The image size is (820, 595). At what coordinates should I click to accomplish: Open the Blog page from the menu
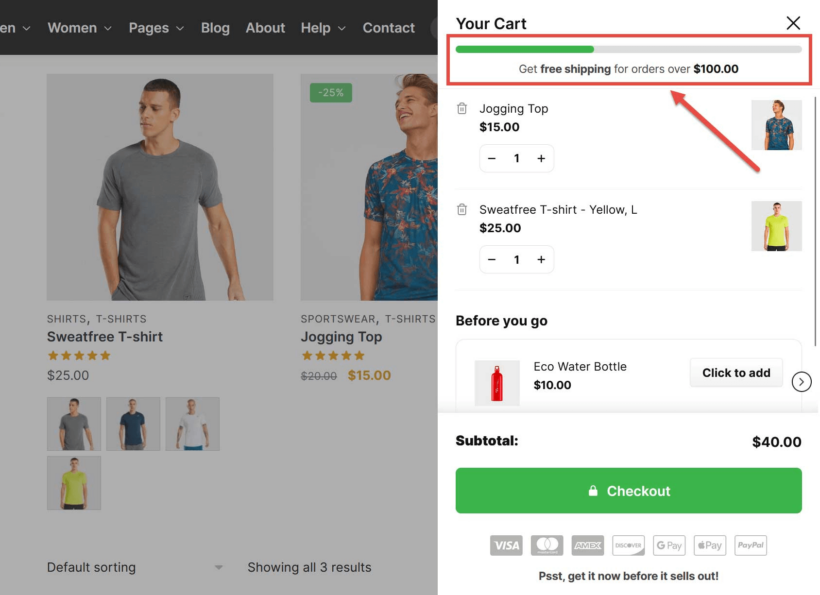click(215, 27)
